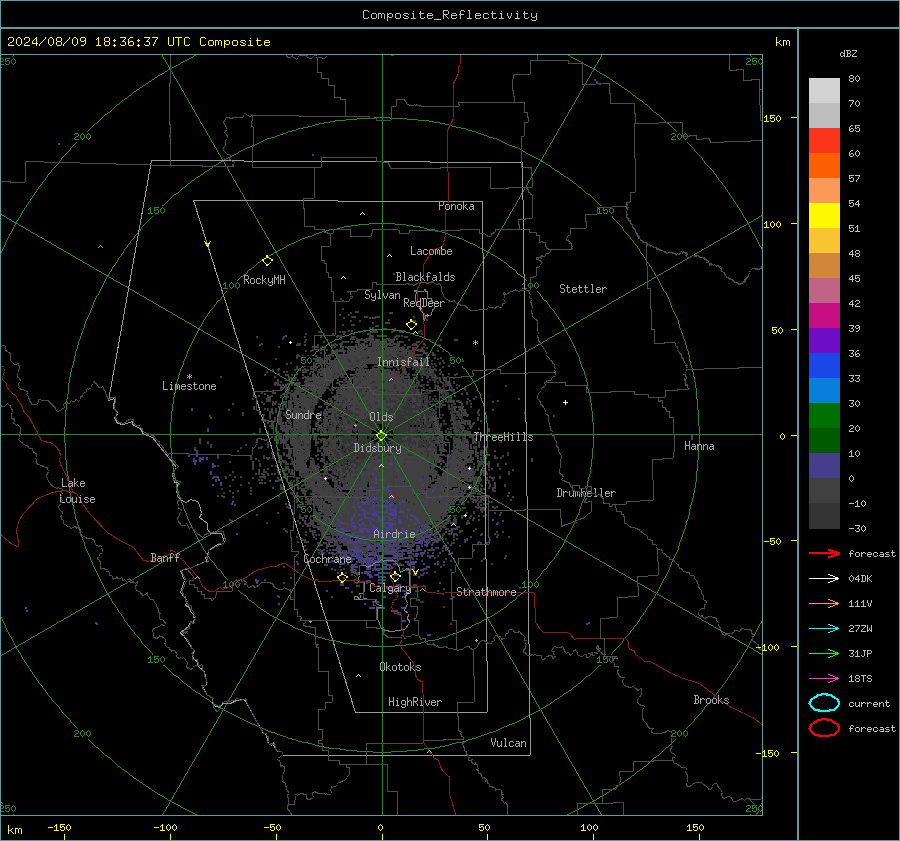Select the Sylvan label on map
The height and width of the screenshot is (841, 900).
pos(382,295)
